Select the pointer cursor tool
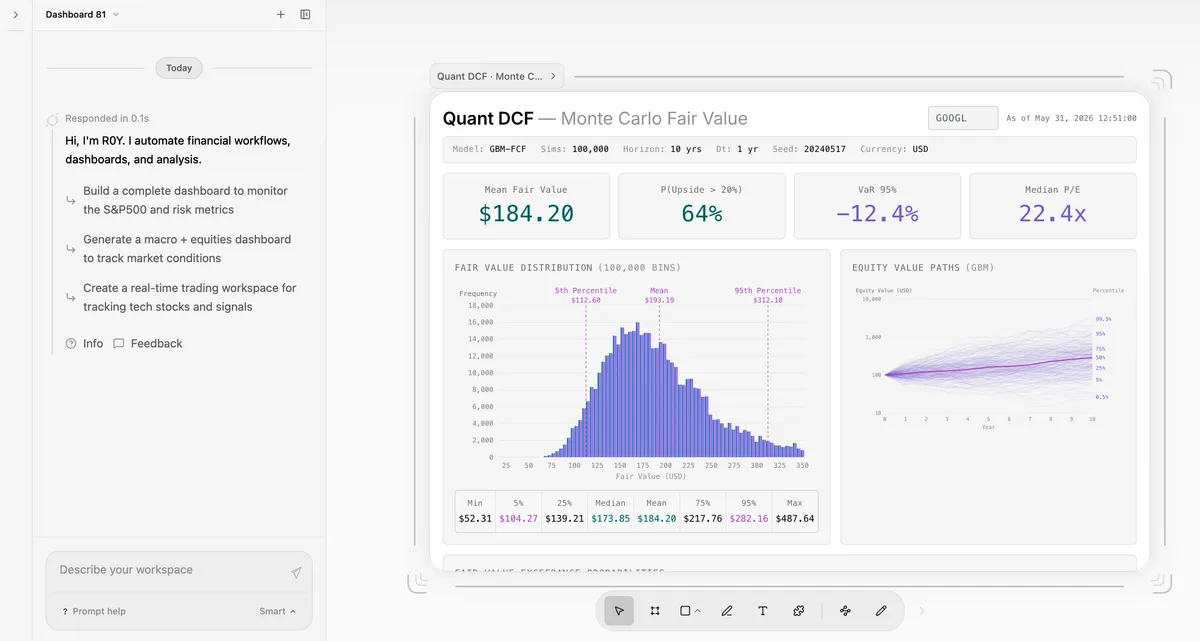Image resolution: width=1200 pixels, height=641 pixels. click(619, 611)
